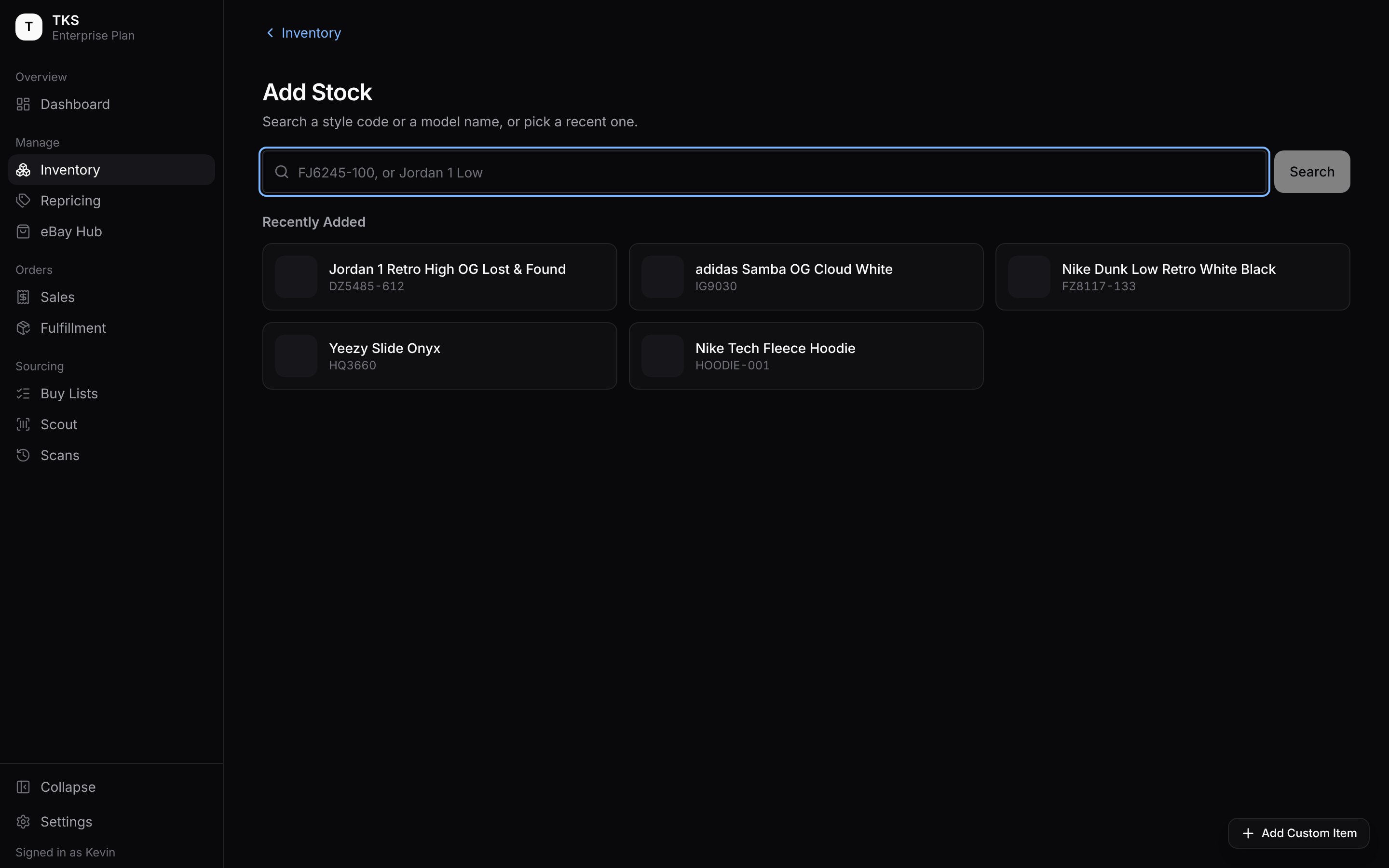Click the Yeezy Slide Onyx thumbnail
Viewport: 1389px width, 868px height.
pos(296,356)
